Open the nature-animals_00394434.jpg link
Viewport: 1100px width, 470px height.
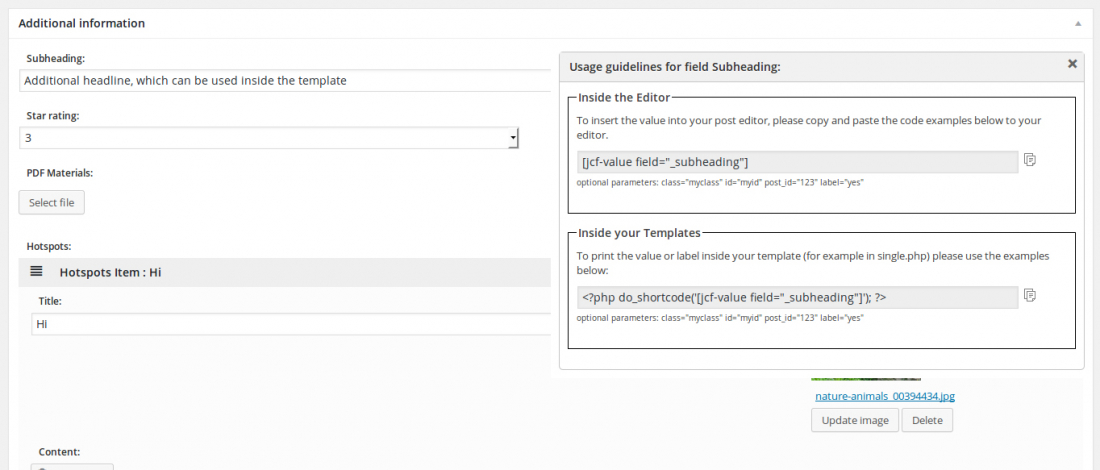(885, 396)
